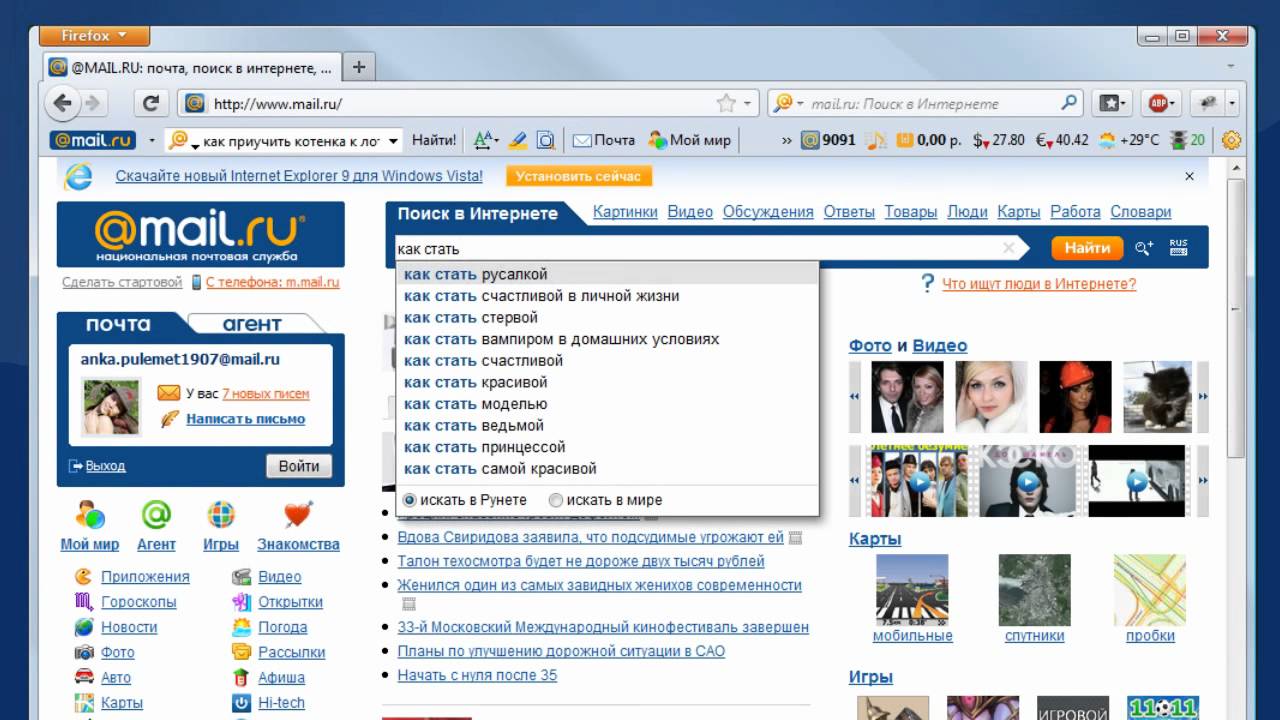This screenshot has height=720, width=1280.
Task: Open Словари search category
Action: [1140, 212]
